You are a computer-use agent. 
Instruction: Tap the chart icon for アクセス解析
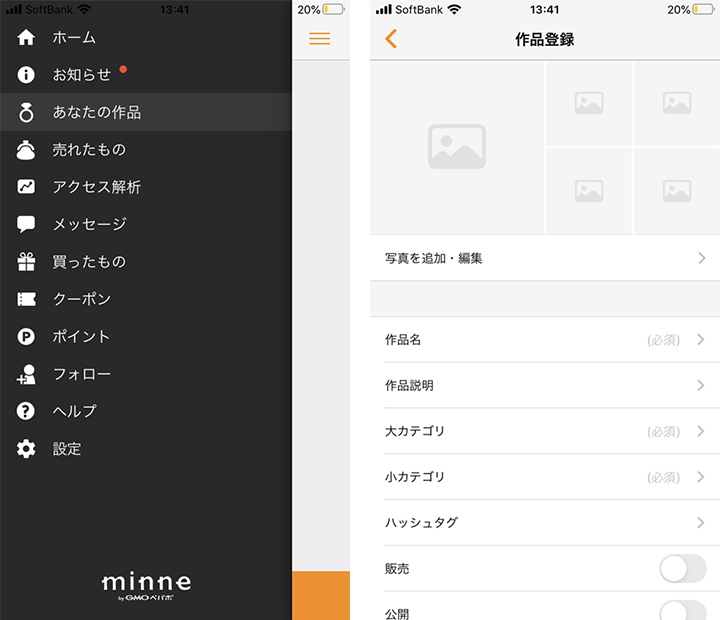coord(26,186)
